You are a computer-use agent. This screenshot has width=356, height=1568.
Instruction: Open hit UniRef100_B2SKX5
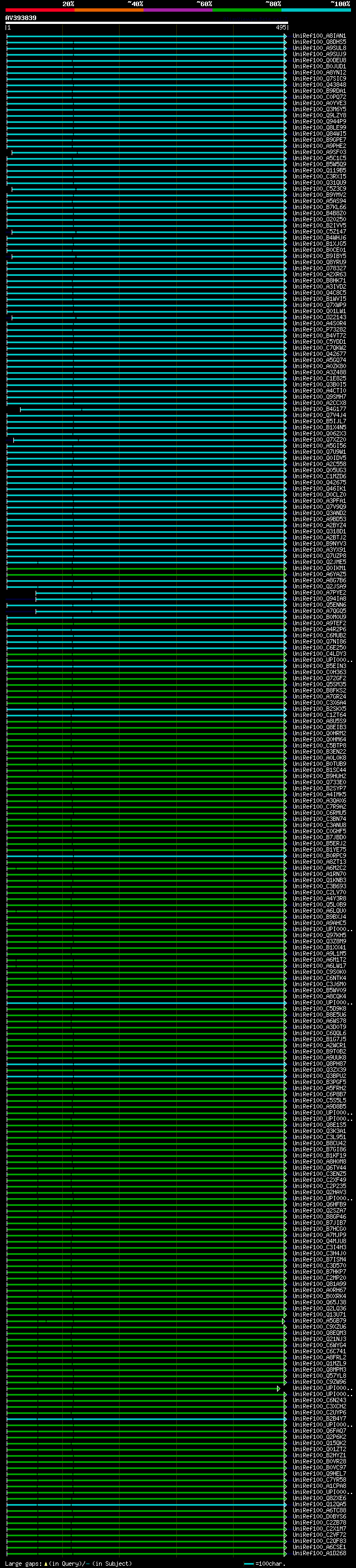[x=319, y=709]
